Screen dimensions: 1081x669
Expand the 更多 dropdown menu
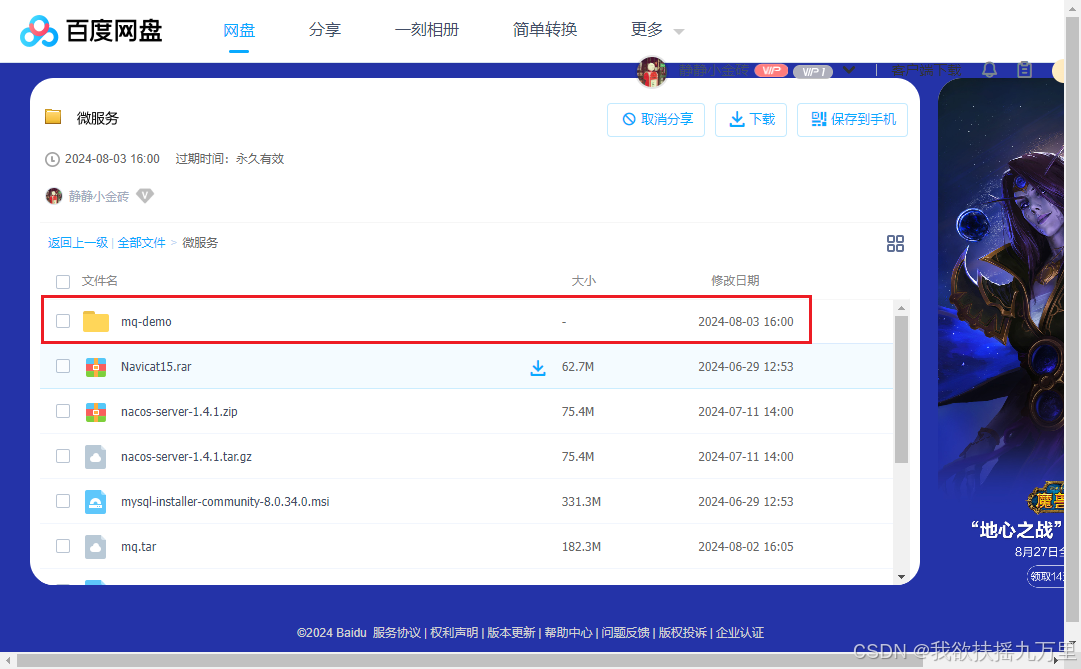pos(657,30)
